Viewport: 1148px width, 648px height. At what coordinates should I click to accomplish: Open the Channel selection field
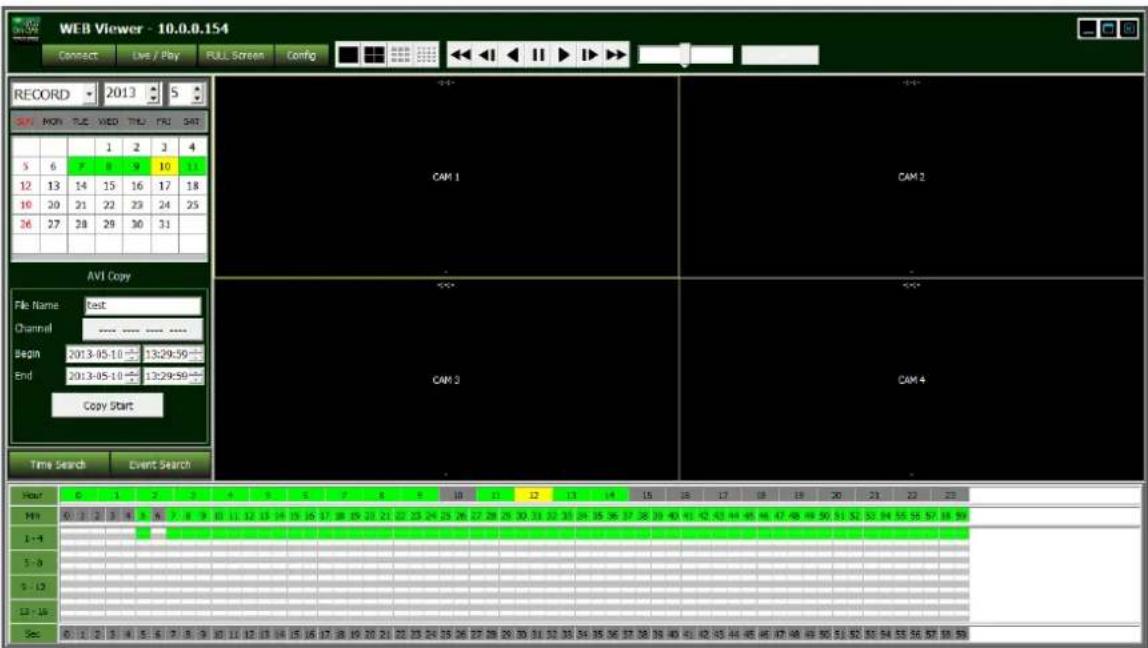142,329
